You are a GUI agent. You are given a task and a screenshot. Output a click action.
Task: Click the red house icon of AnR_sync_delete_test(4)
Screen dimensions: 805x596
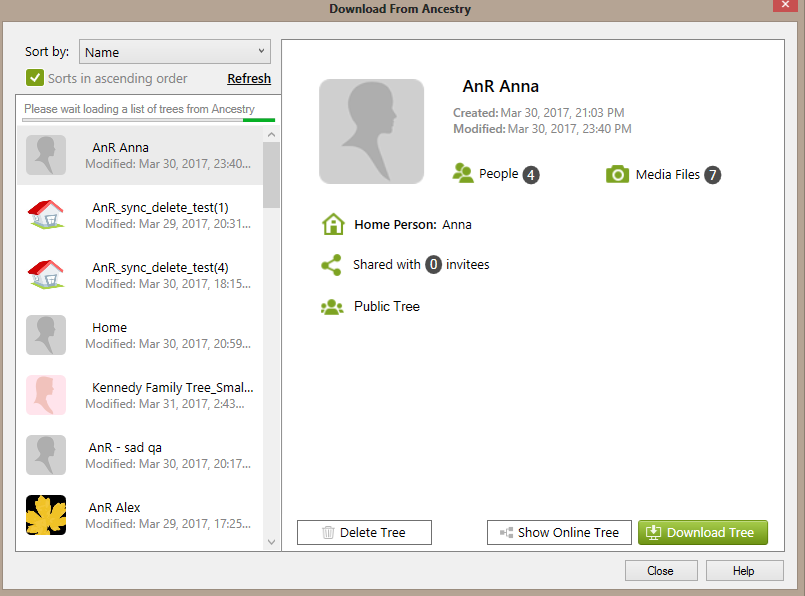point(46,275)
